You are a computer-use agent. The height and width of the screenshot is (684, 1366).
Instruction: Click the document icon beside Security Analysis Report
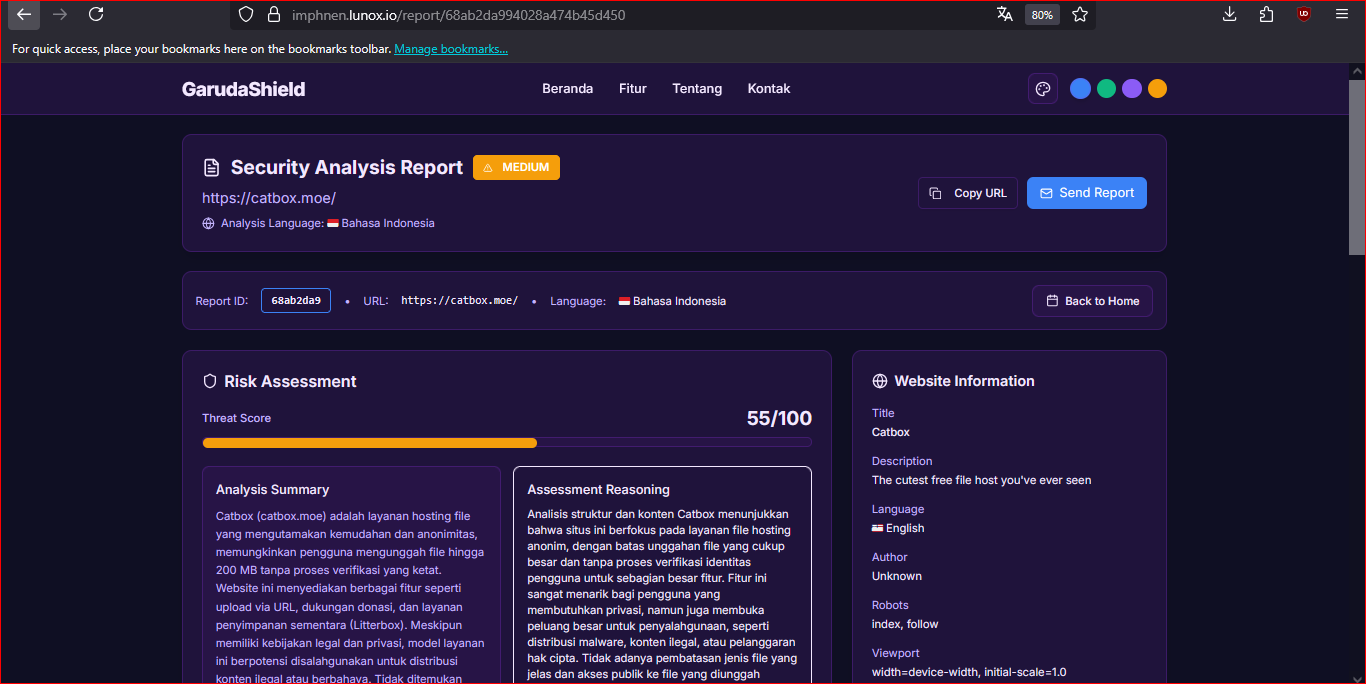[211, 168]
